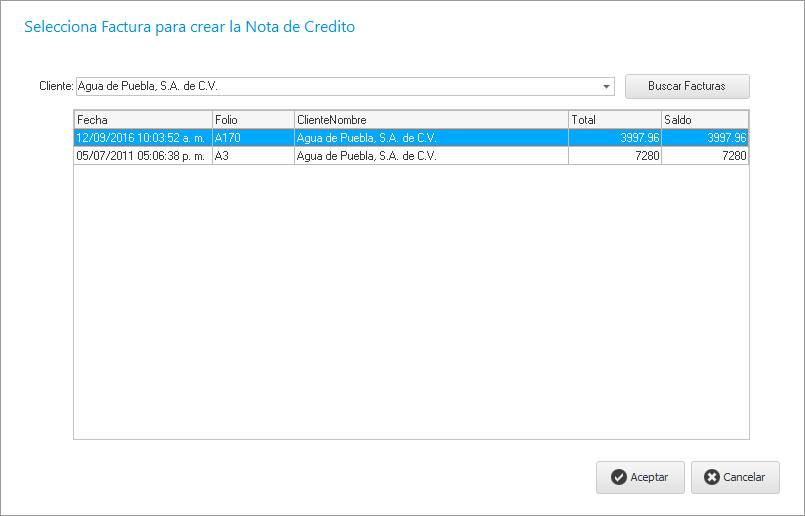This screenshot has width=805, height=516.
Task: Click the Saldo column header
Action: 704,120
